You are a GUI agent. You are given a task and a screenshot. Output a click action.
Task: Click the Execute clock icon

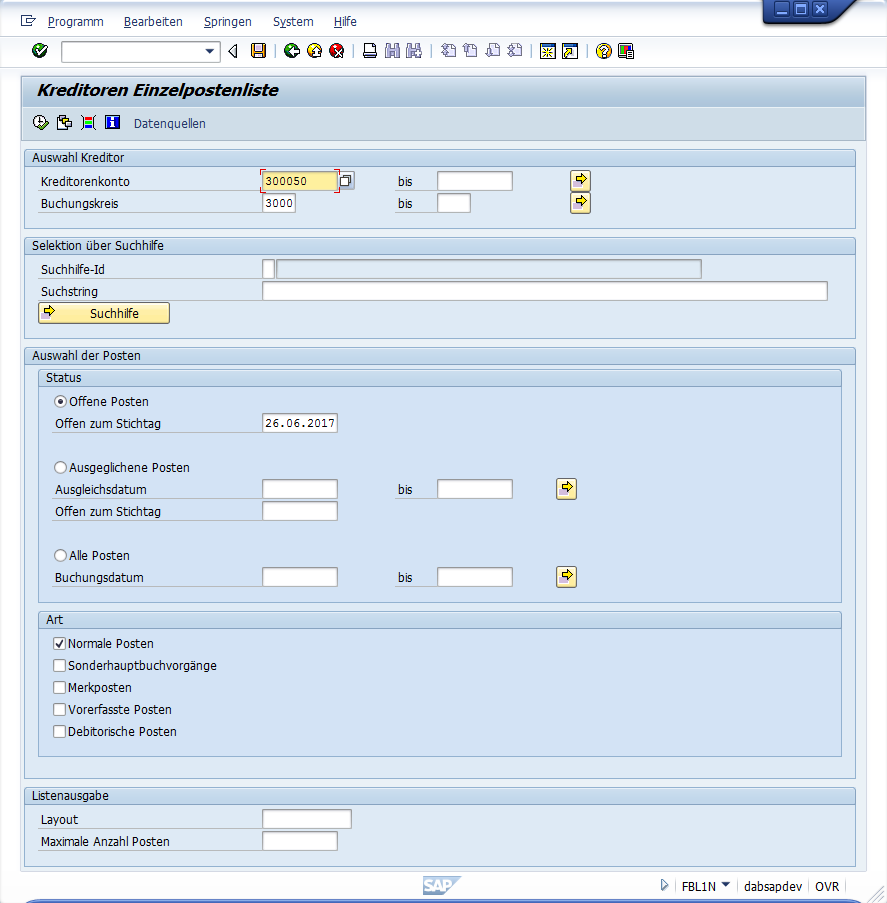pyautogui.click(x=40, y=123)
